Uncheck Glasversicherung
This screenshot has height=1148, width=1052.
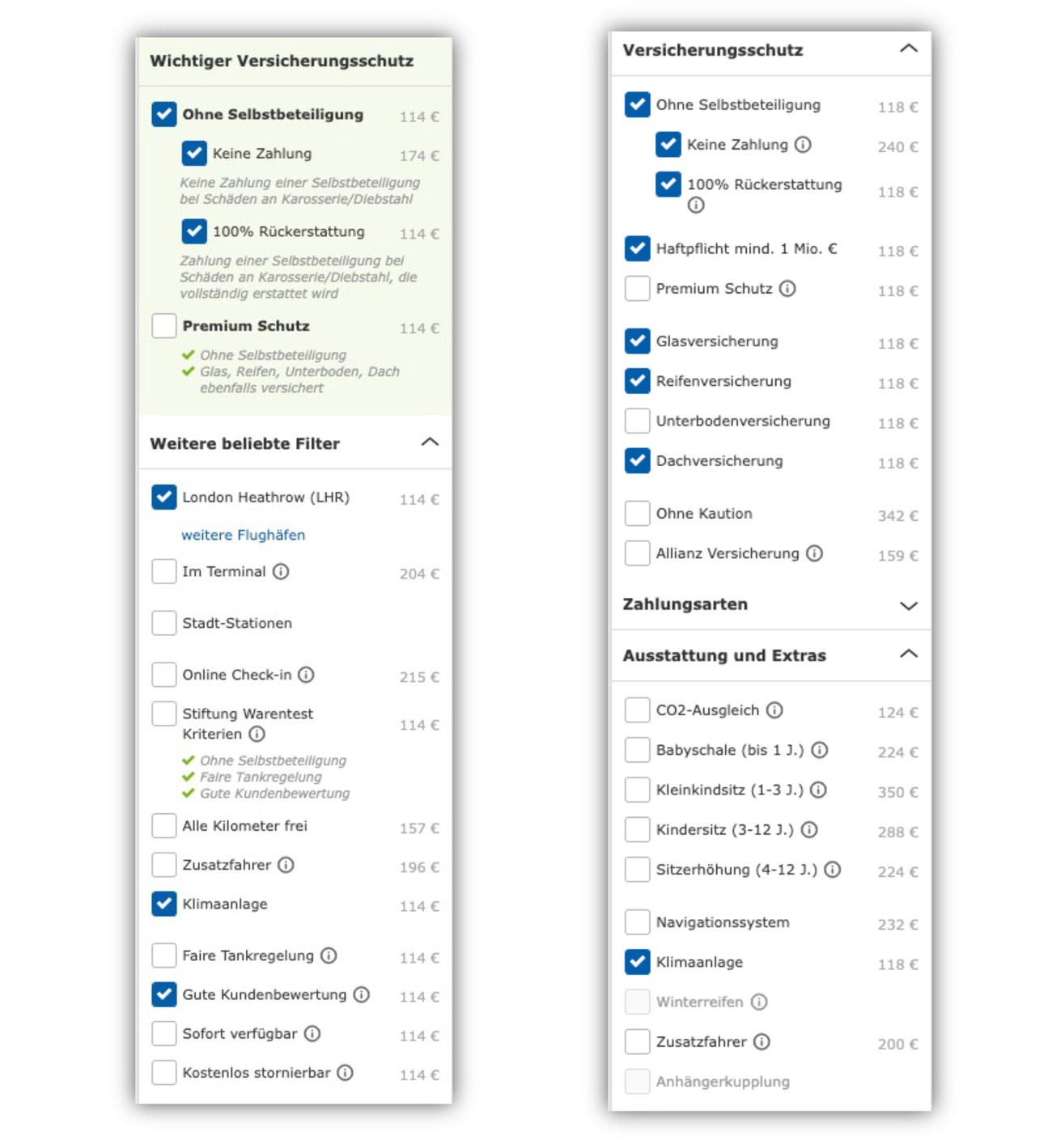[638, 341]
